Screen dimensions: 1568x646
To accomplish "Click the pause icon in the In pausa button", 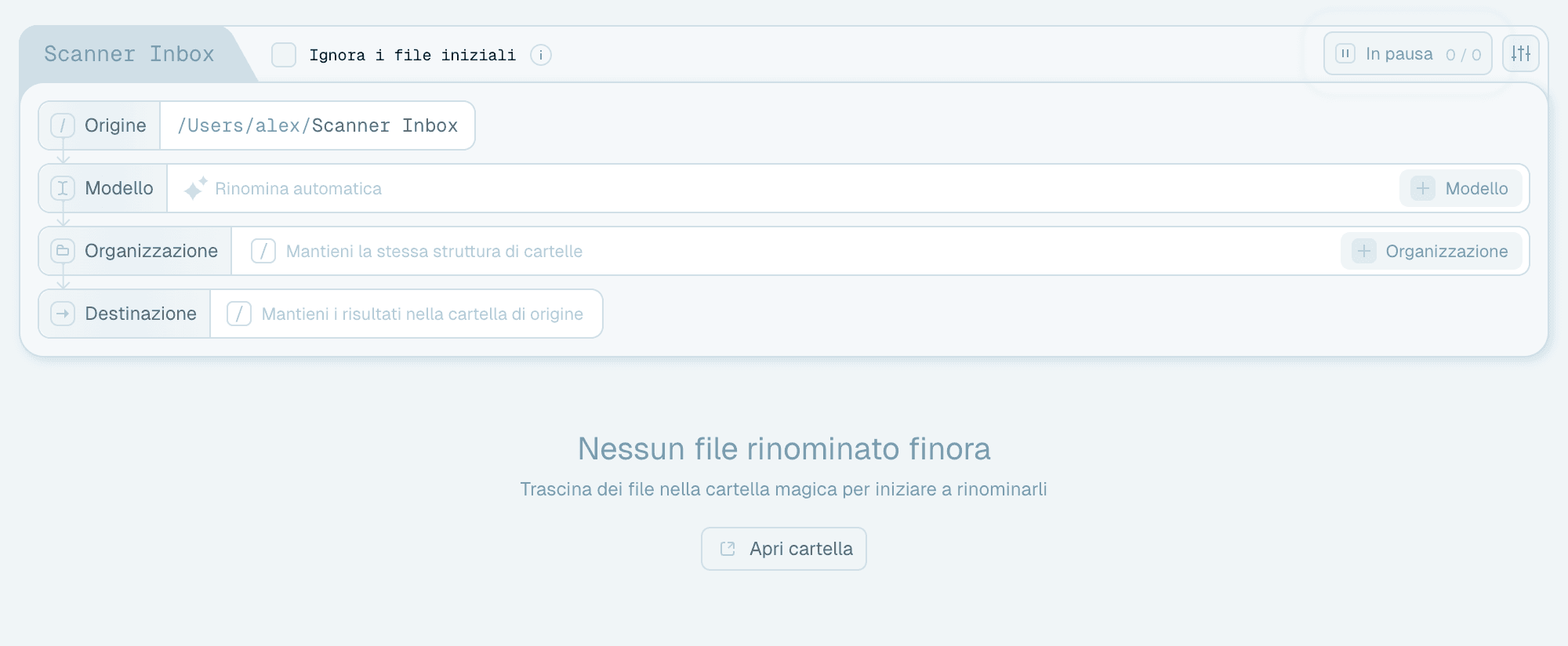I will [x=1345, y=54].
